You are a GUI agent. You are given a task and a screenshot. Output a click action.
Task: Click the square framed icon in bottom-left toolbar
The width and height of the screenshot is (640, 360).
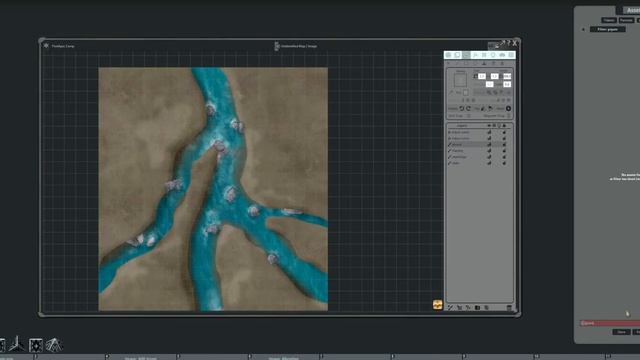36,345
